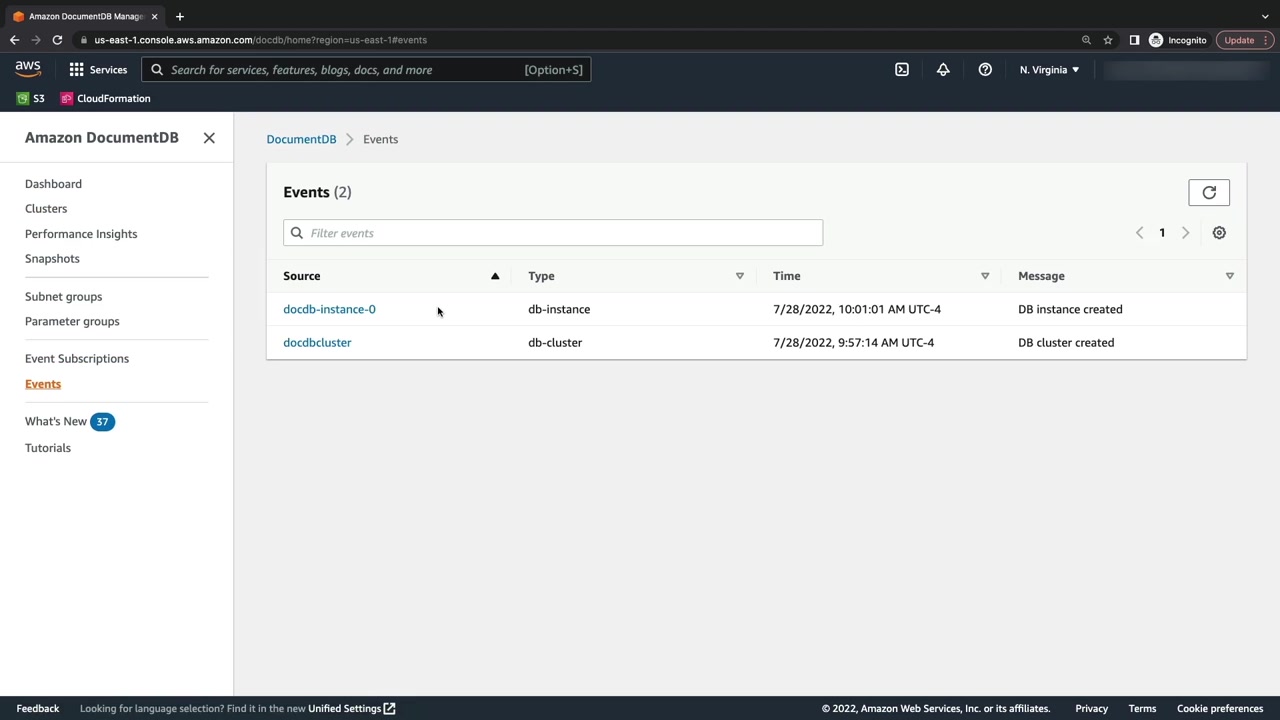This screenshot has height=720, width=1280.
Task: Click the browser zoom magnifier icon
Action: (1086, 40)
